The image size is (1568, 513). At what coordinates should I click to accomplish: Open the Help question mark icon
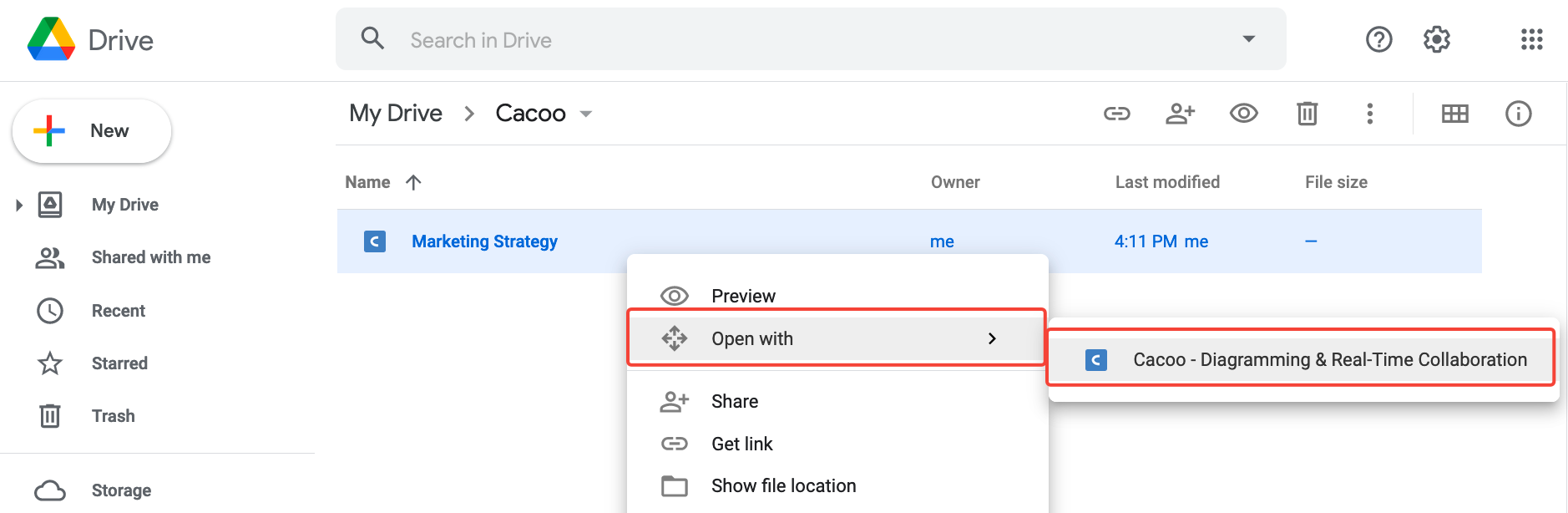pyautogui.click(x=1378, y=39)
